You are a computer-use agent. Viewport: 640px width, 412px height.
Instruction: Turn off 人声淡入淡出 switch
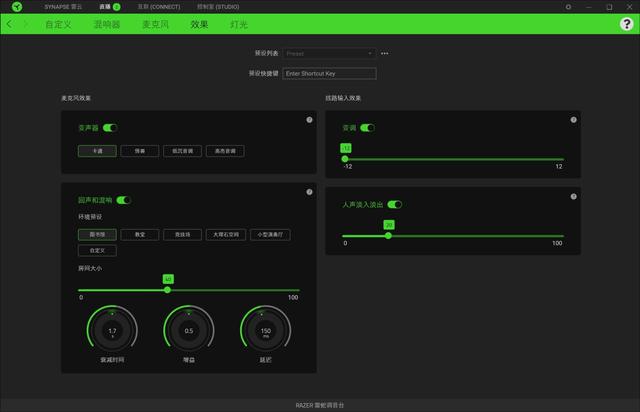pos(394,204)
